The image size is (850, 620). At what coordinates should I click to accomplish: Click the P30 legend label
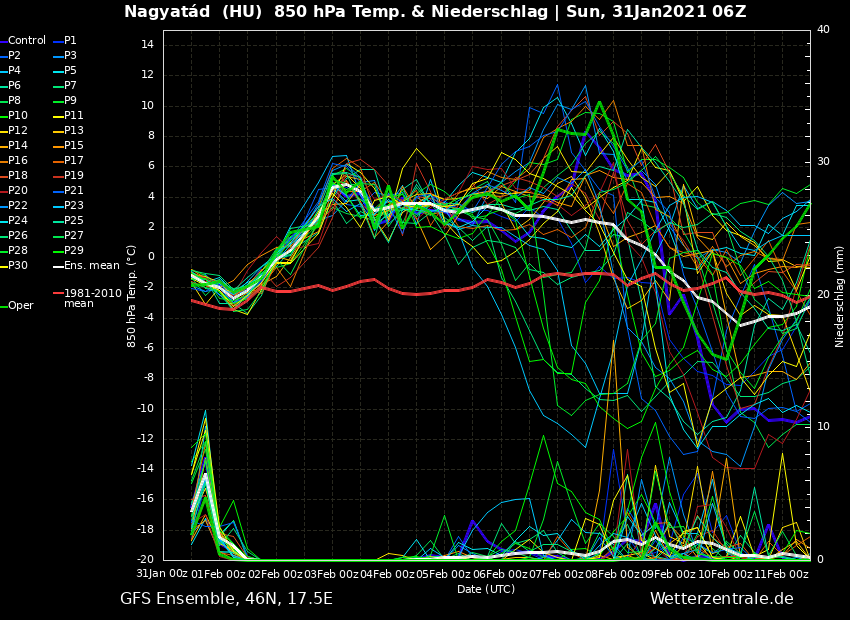18,266
